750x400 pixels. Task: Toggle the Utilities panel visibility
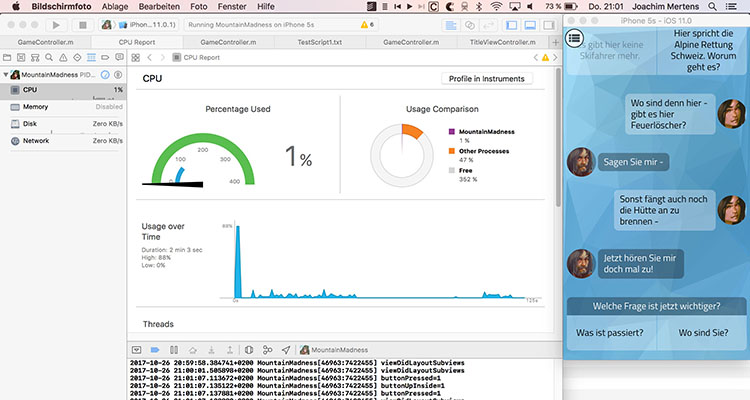[549, 25]
